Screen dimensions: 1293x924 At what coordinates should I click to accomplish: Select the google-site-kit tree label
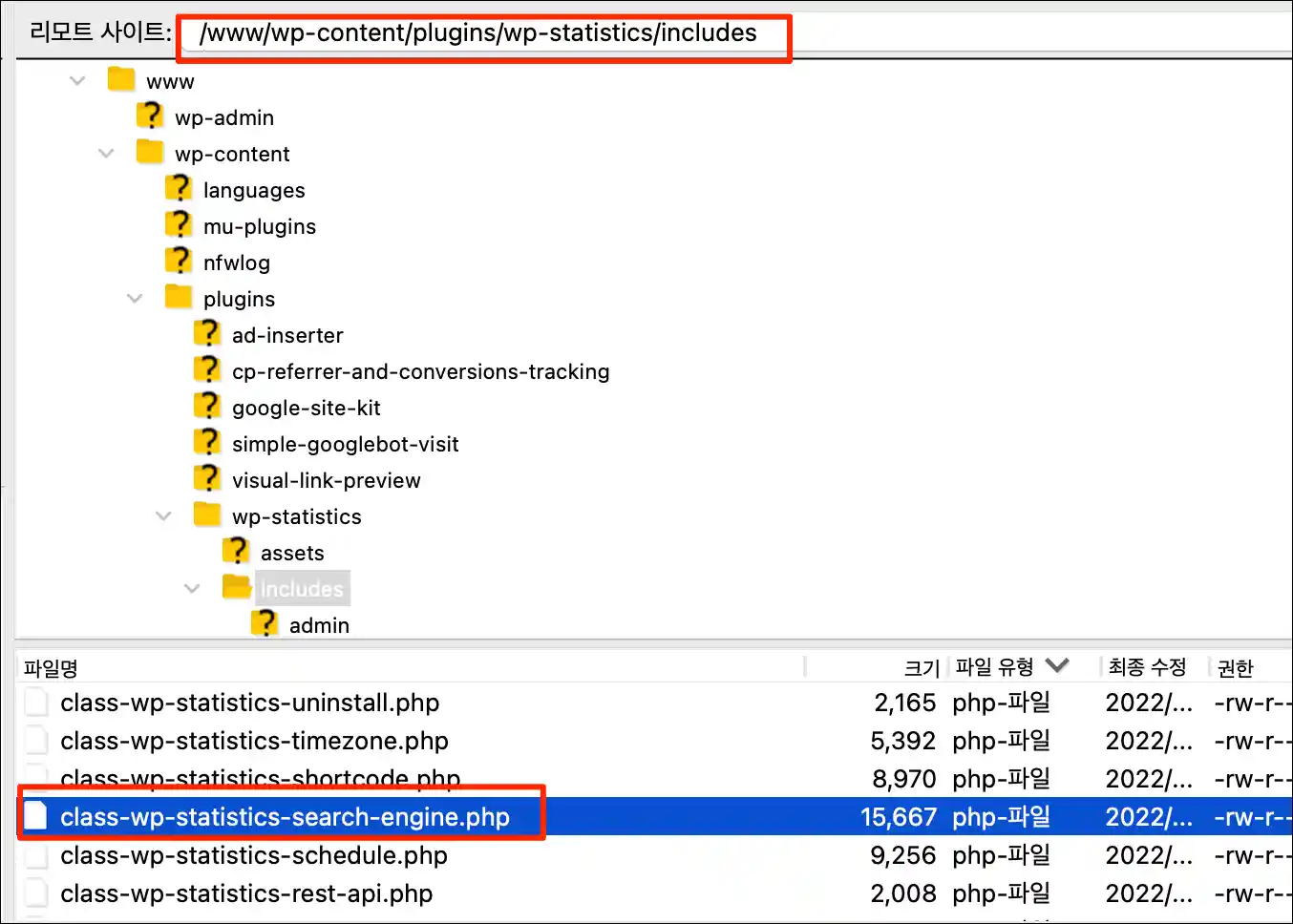(x=306, y=409)
